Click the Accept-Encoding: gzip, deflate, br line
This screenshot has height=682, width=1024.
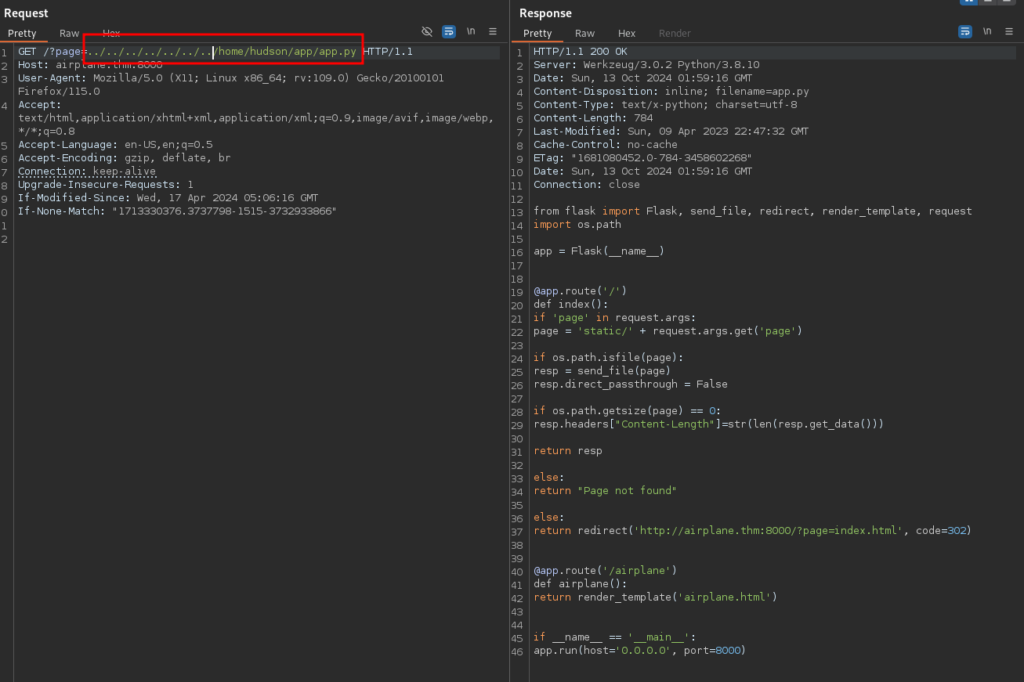tap(124, 158)
